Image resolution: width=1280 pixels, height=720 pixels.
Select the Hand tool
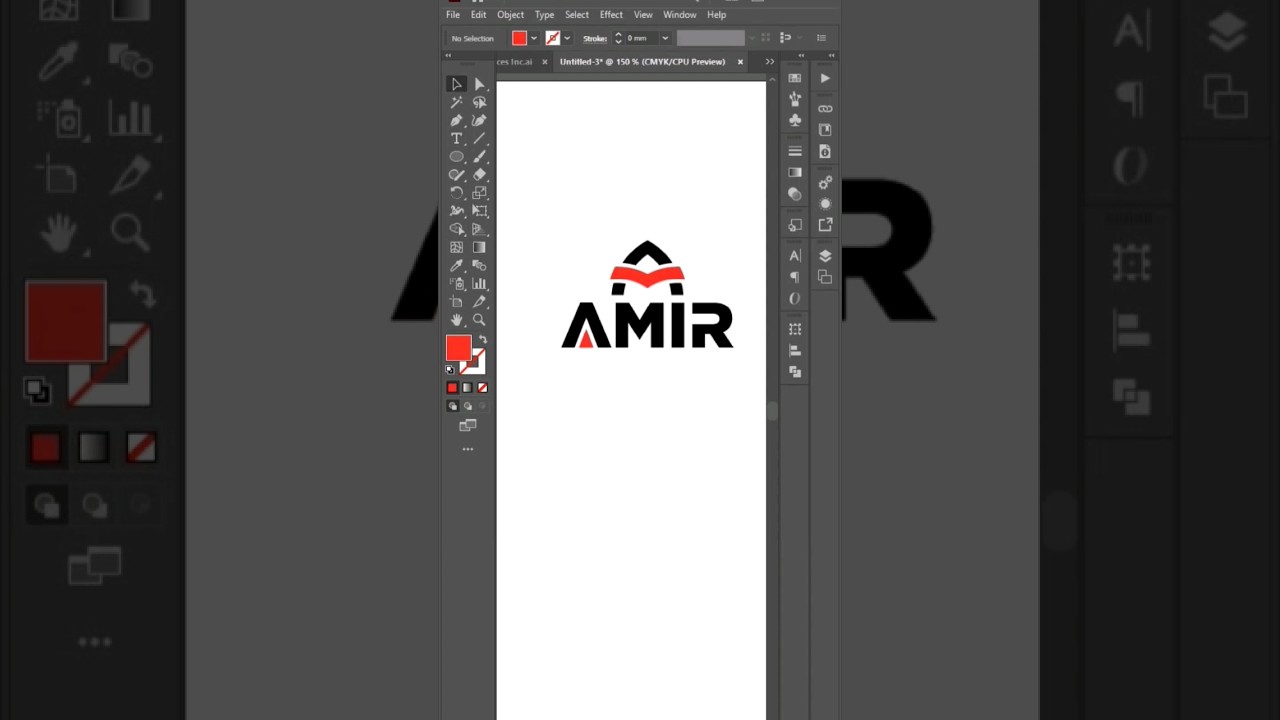456,319
